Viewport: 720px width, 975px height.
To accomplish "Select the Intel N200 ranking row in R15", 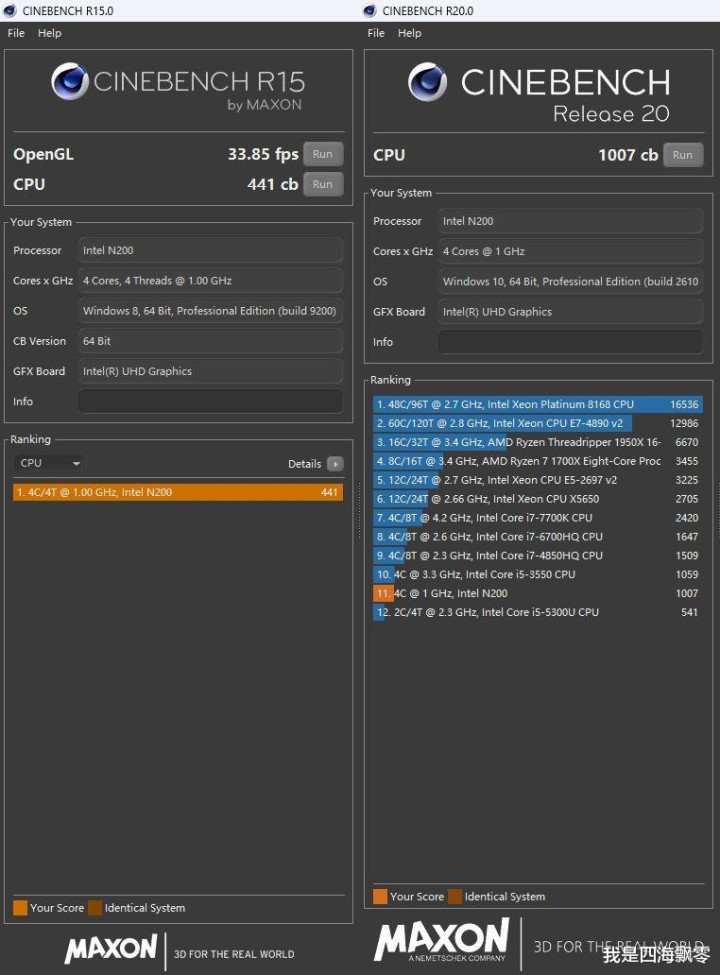I will tap(177, 492).
